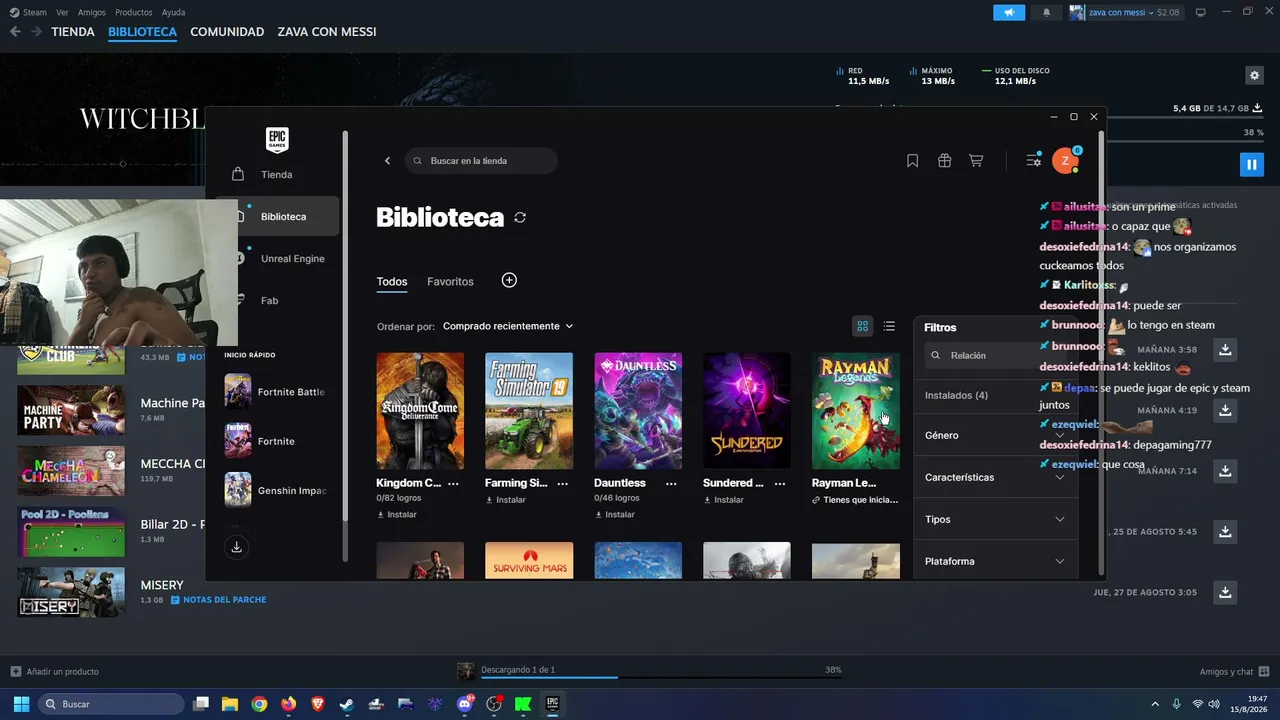Open the Windows Start menu
The image size is (1280, 720).
(x=21, y=704)
